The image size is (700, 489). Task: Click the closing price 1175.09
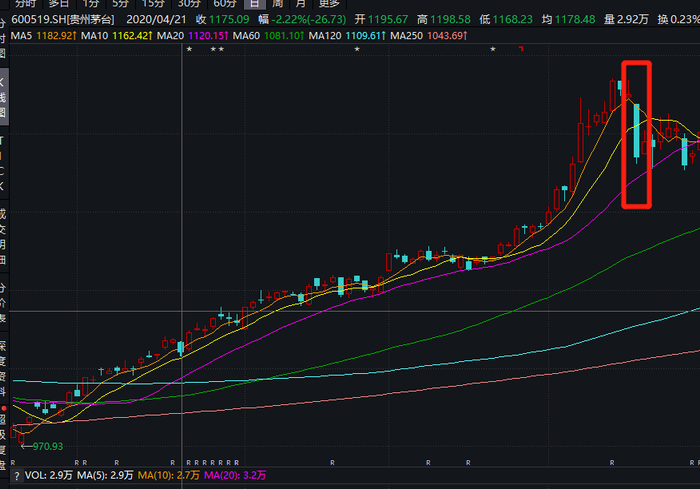point(229,20)
